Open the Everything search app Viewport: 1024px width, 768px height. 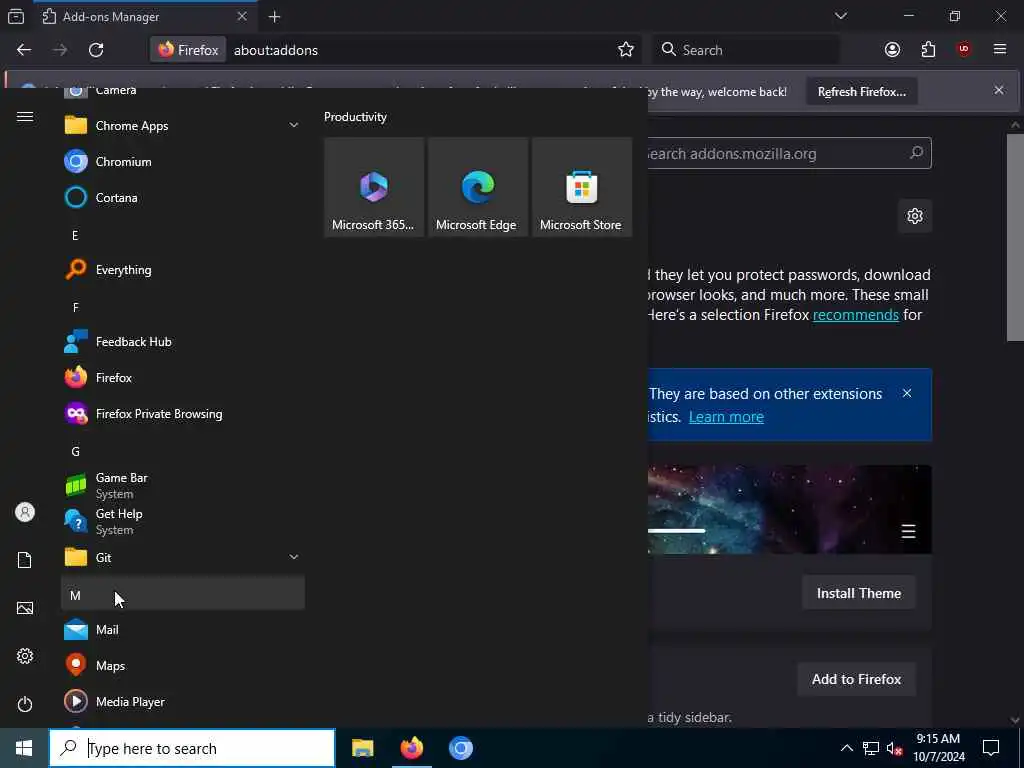tap(183, 270)
